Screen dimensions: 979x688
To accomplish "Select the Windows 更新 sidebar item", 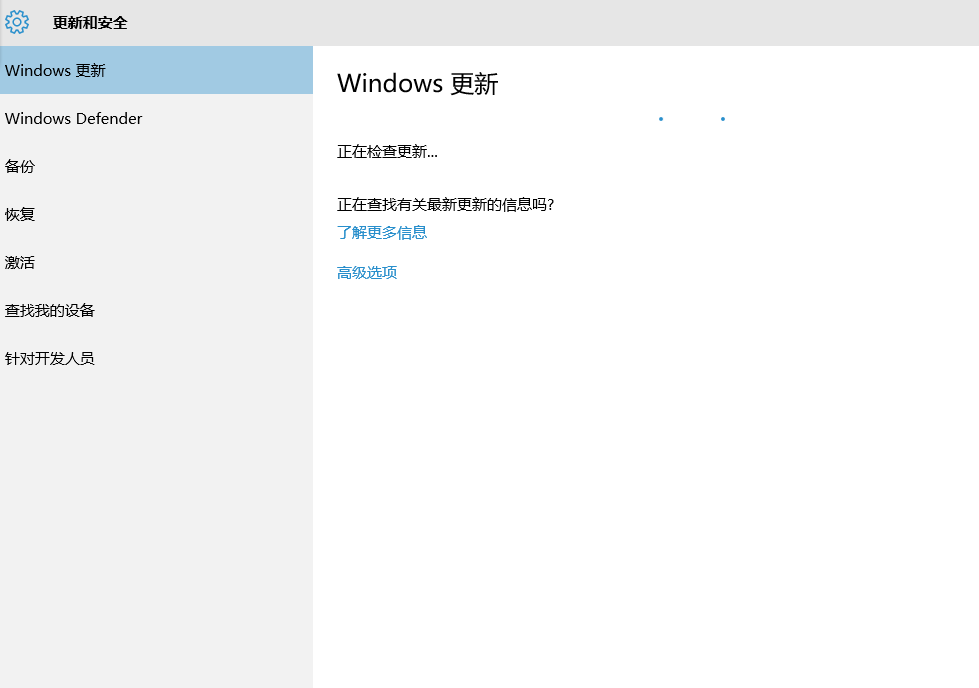I will click(156, 70).
